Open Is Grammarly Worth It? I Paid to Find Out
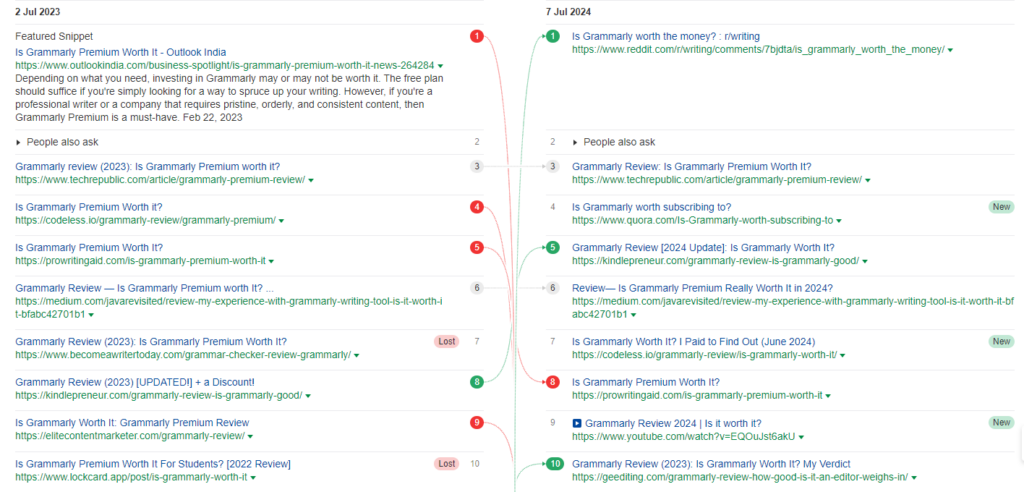 pyautogui.click(x=694, y=342)
